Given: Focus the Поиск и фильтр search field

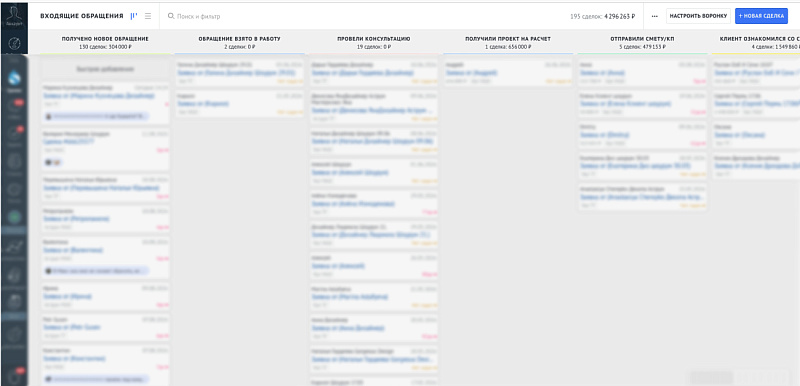Looking at the screenshot, I should click(199, 16).
